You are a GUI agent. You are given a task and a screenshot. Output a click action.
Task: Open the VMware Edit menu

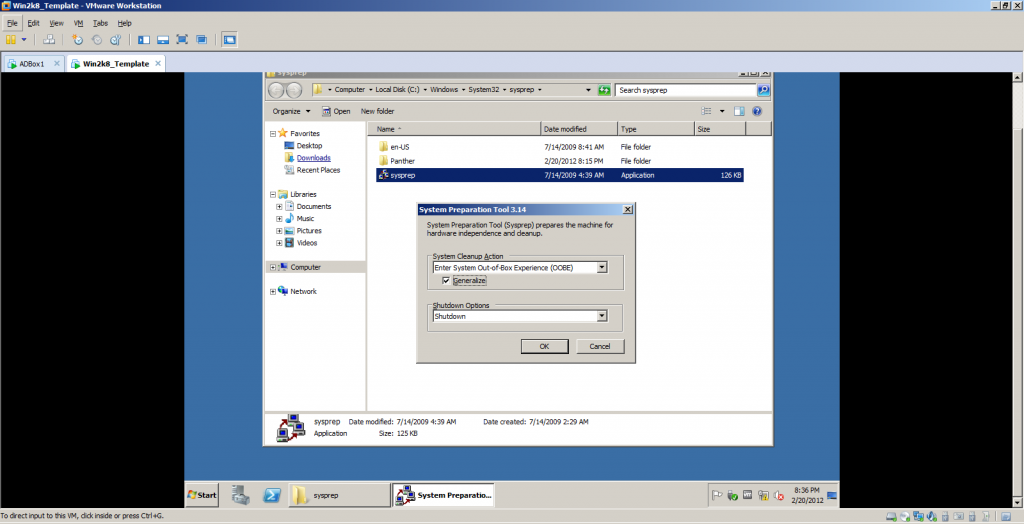pos(33,23)
